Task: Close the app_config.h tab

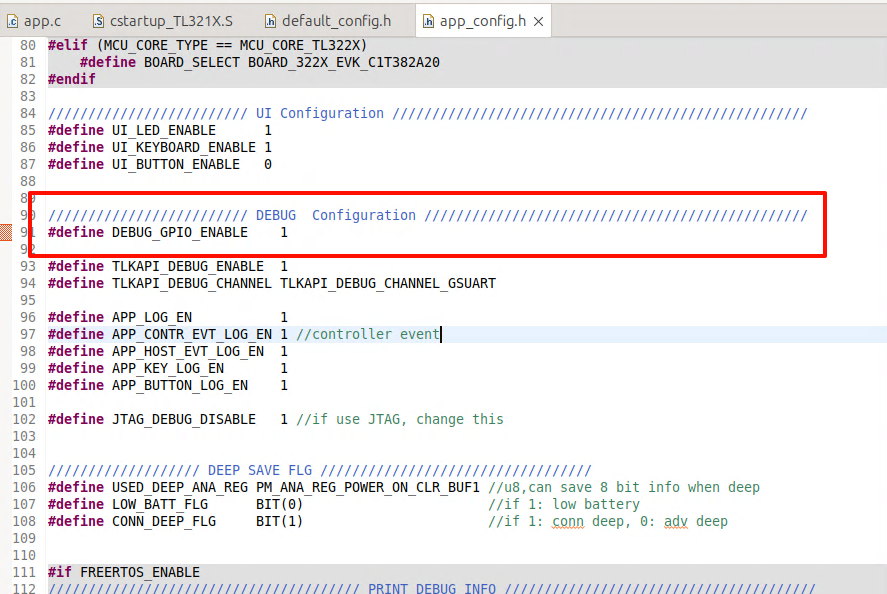Action: coord(538,20)
